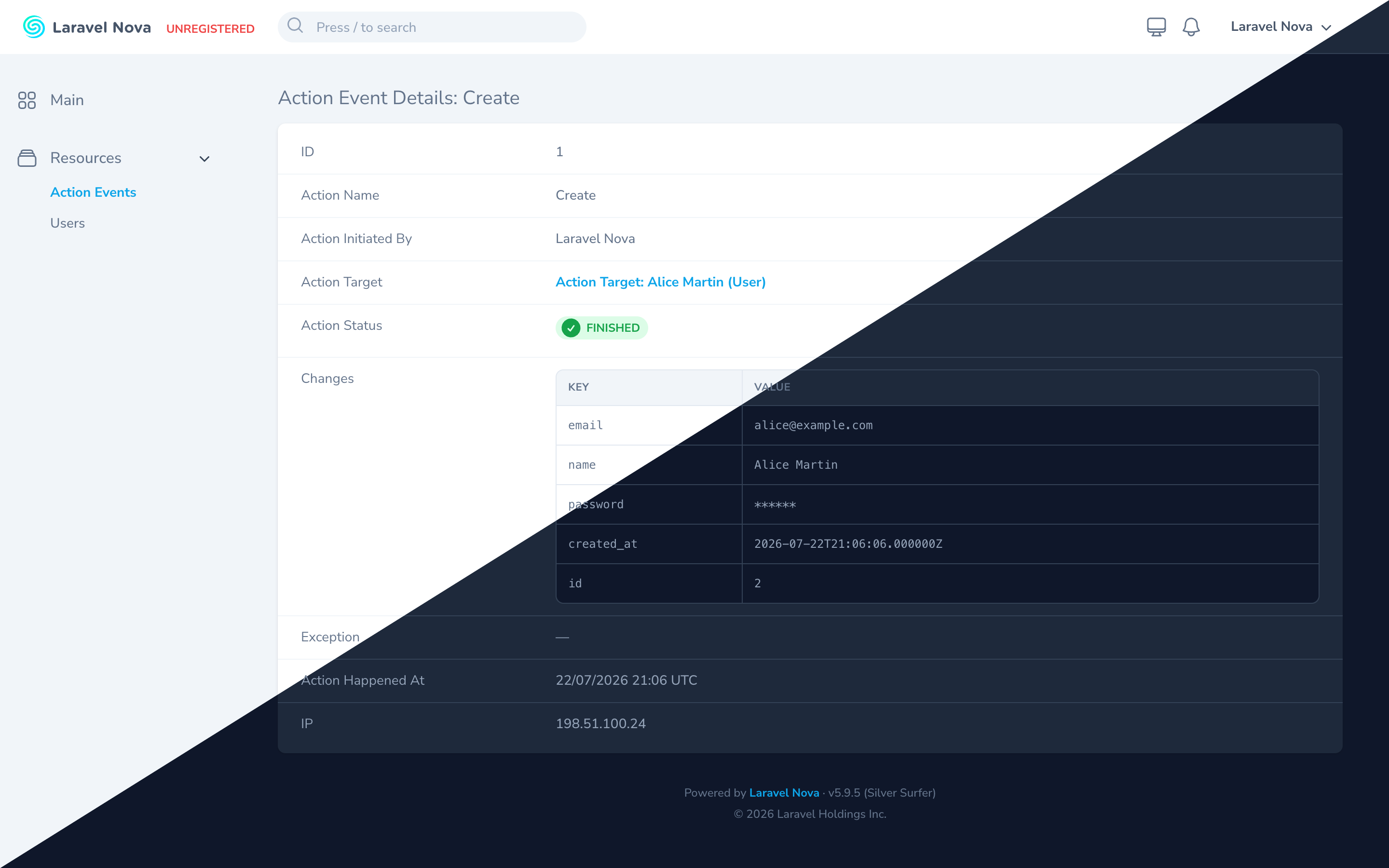1389x868 pixels.
Task: Go to Users resource
Action: point(67,223)
